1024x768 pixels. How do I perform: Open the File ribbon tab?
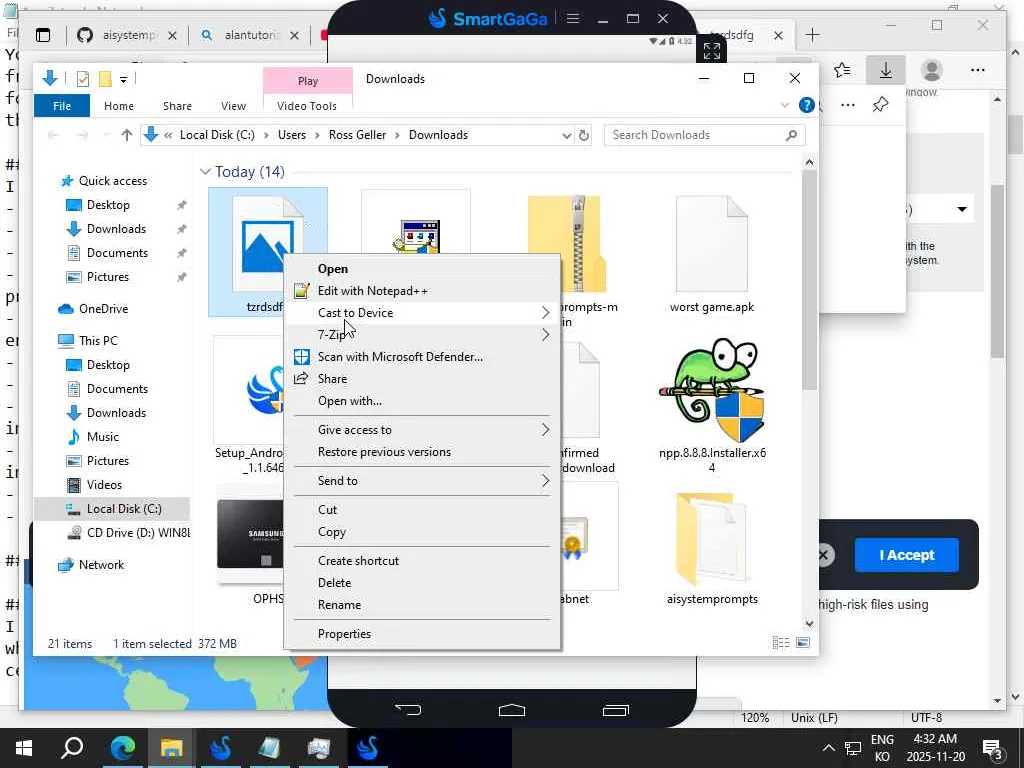click(x=62, y=106)
